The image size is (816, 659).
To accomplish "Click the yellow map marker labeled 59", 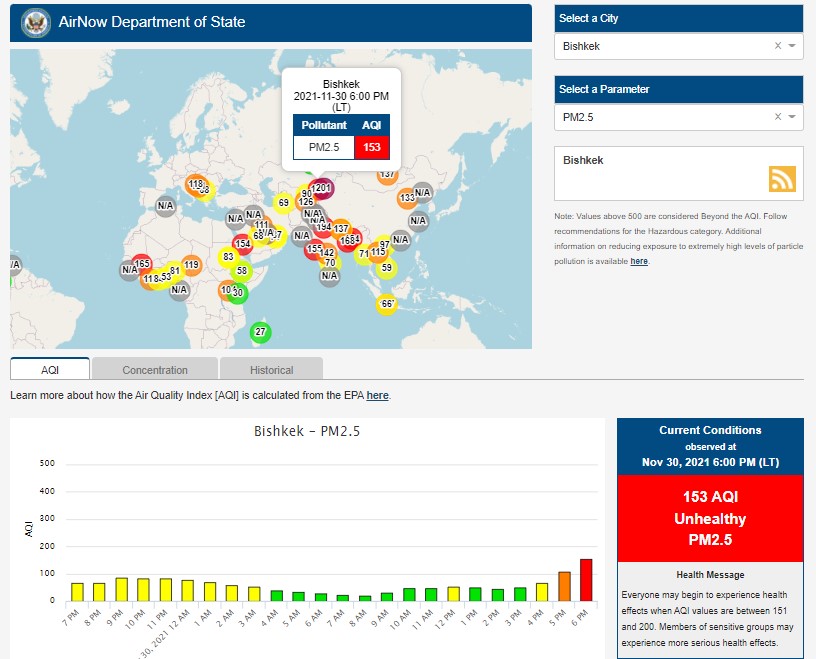I will point(386,267).
